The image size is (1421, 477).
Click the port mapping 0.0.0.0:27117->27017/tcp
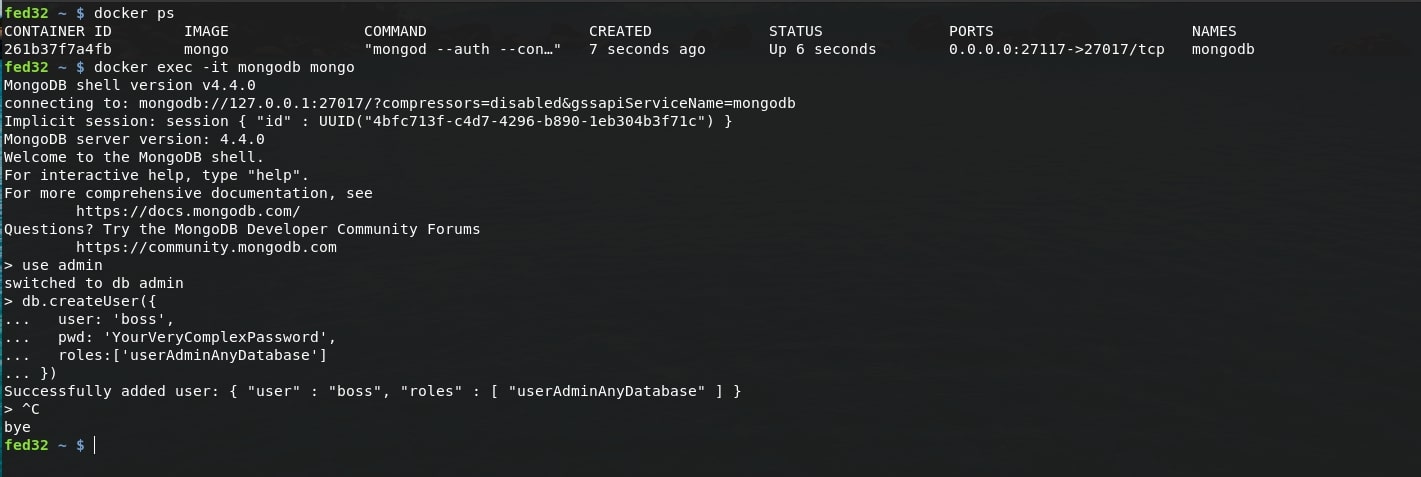(1055, 49)
